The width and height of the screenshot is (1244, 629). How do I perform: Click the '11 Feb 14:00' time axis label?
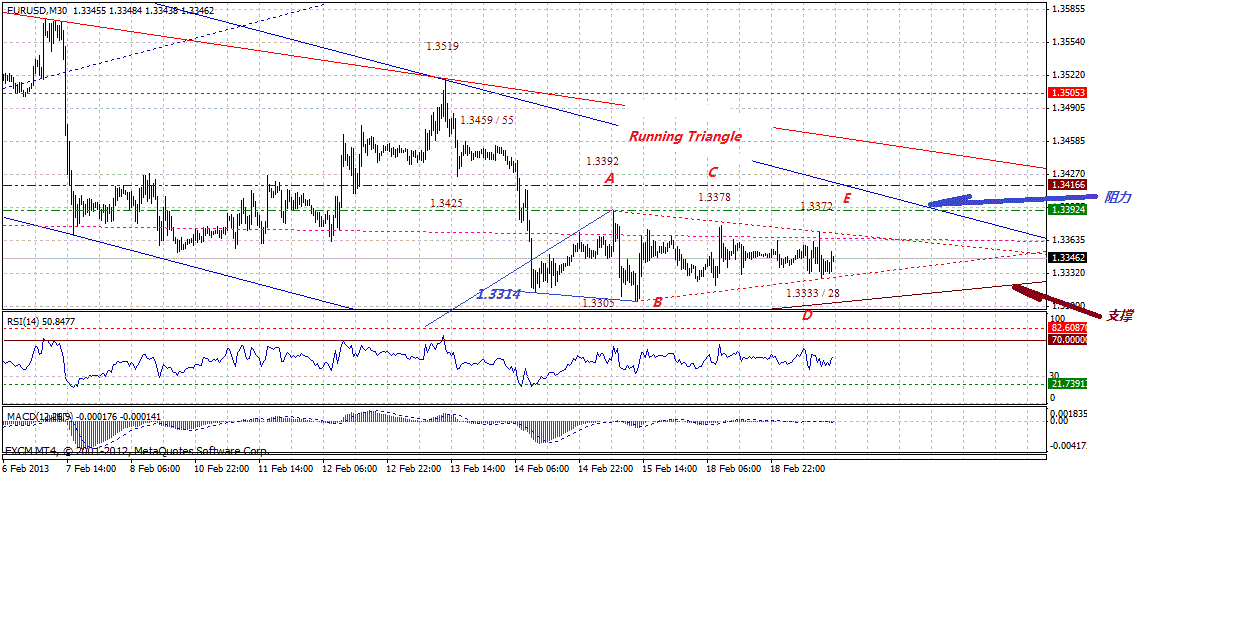click(284, 468)
